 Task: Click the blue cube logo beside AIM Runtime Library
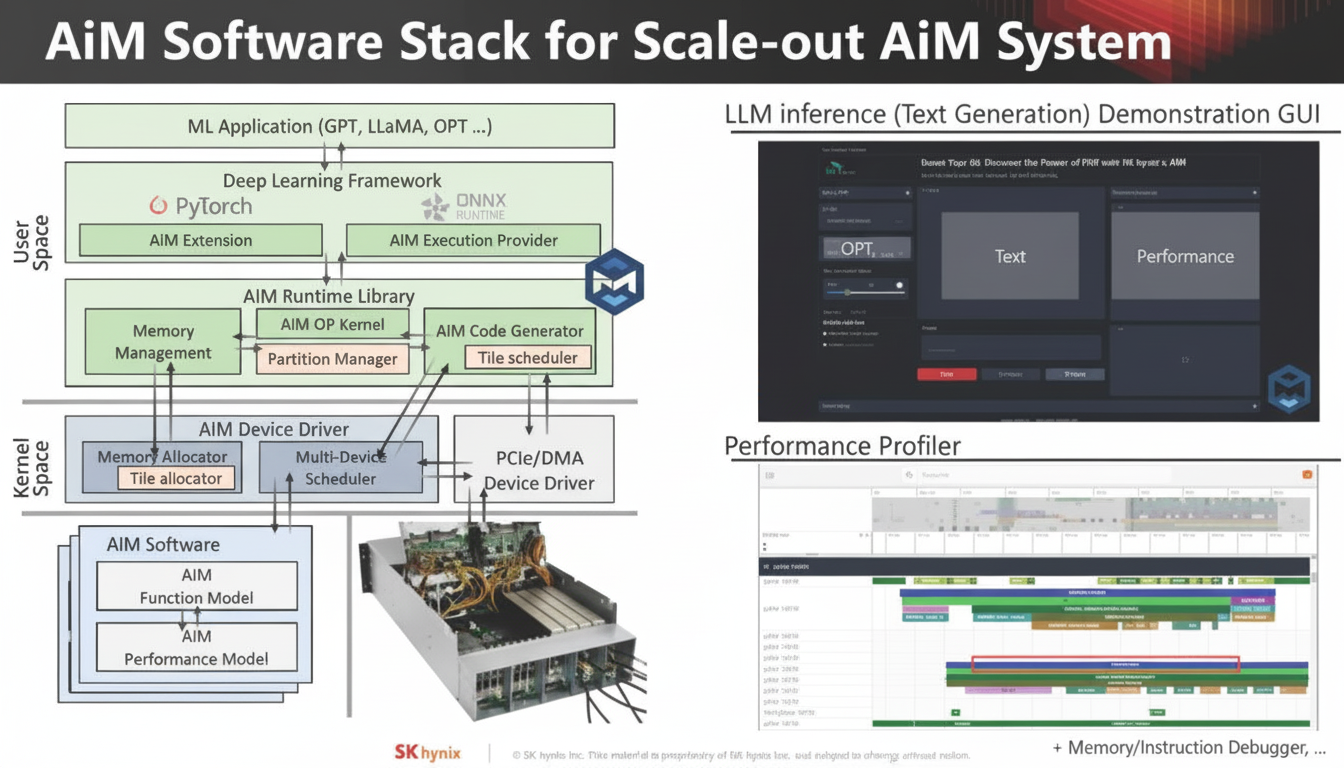point(614,281)
